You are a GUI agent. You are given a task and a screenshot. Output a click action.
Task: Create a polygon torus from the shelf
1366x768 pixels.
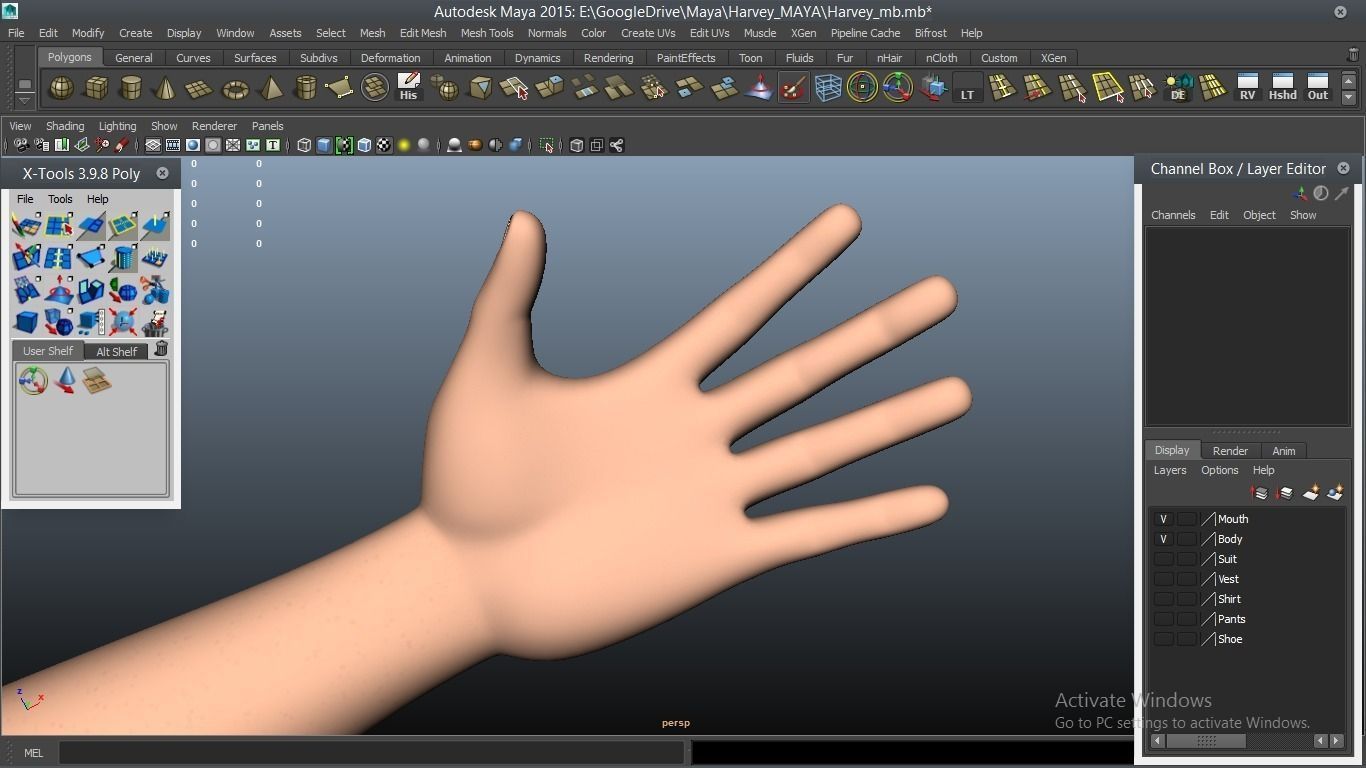point(235,89)
